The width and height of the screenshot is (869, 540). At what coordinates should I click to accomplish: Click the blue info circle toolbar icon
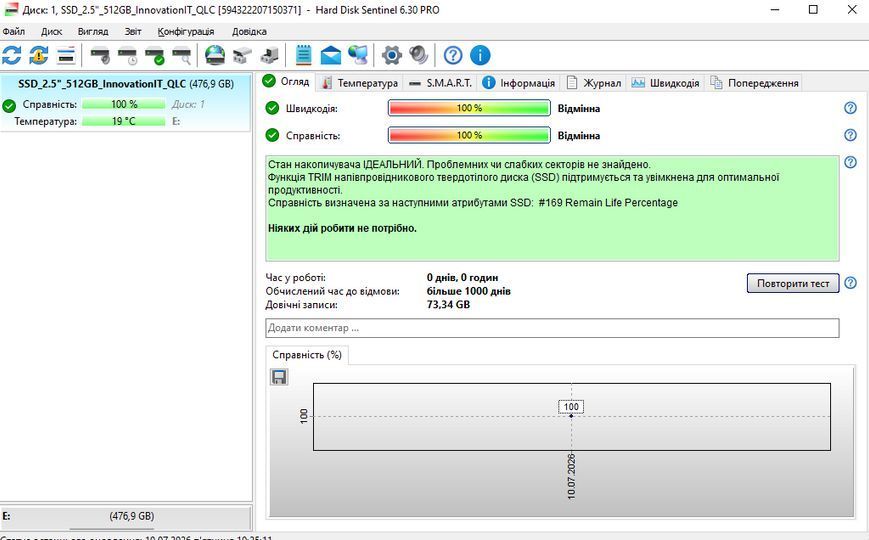point(480,55)
